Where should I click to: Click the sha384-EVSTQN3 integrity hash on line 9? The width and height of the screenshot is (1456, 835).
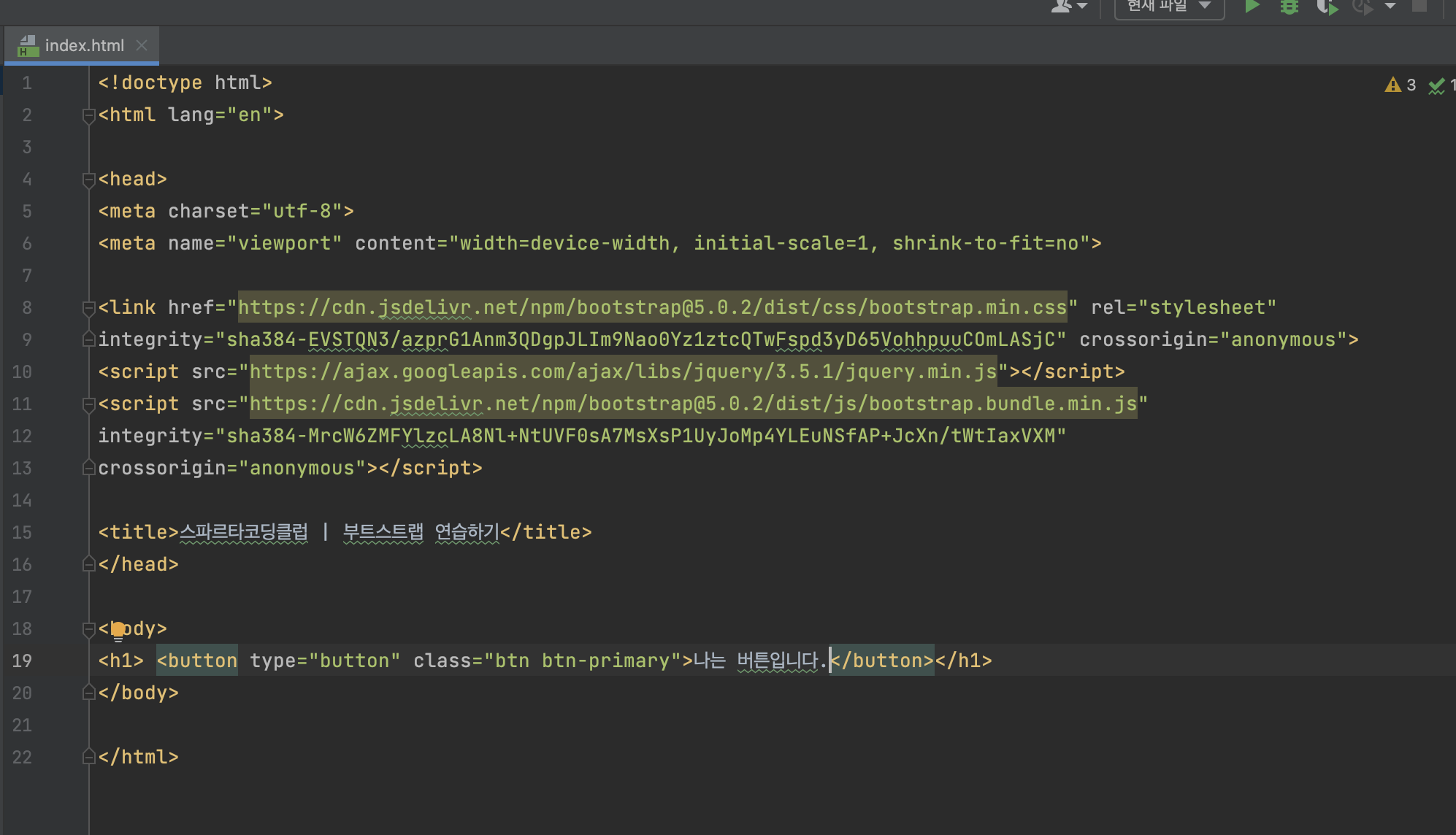point(641,339)
